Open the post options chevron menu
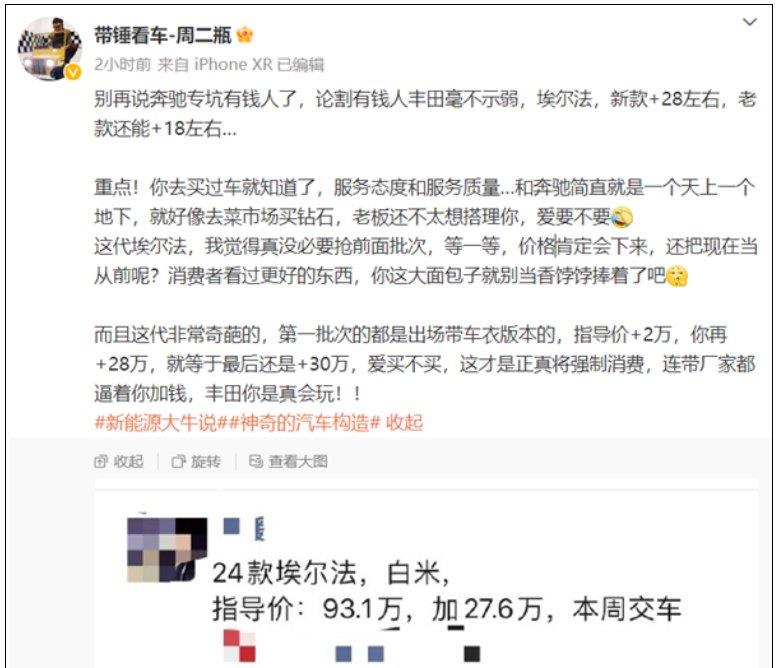This screenshot has height=668, width=782. click(750, 22)
